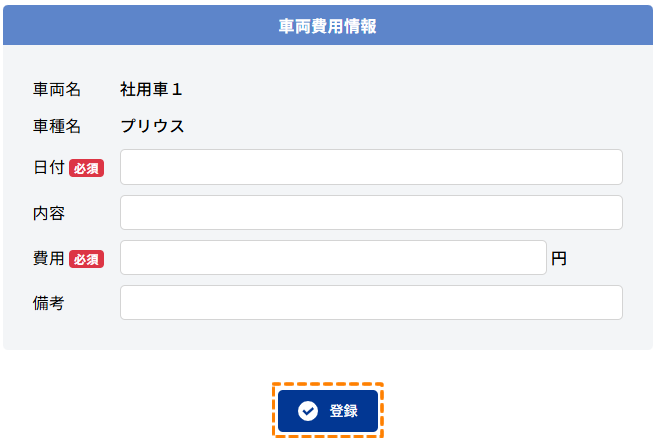Click the orange dashed border around 登録
Image resolution: width=663 pixels, height=443 pixels.
click(x=328, y=384)
